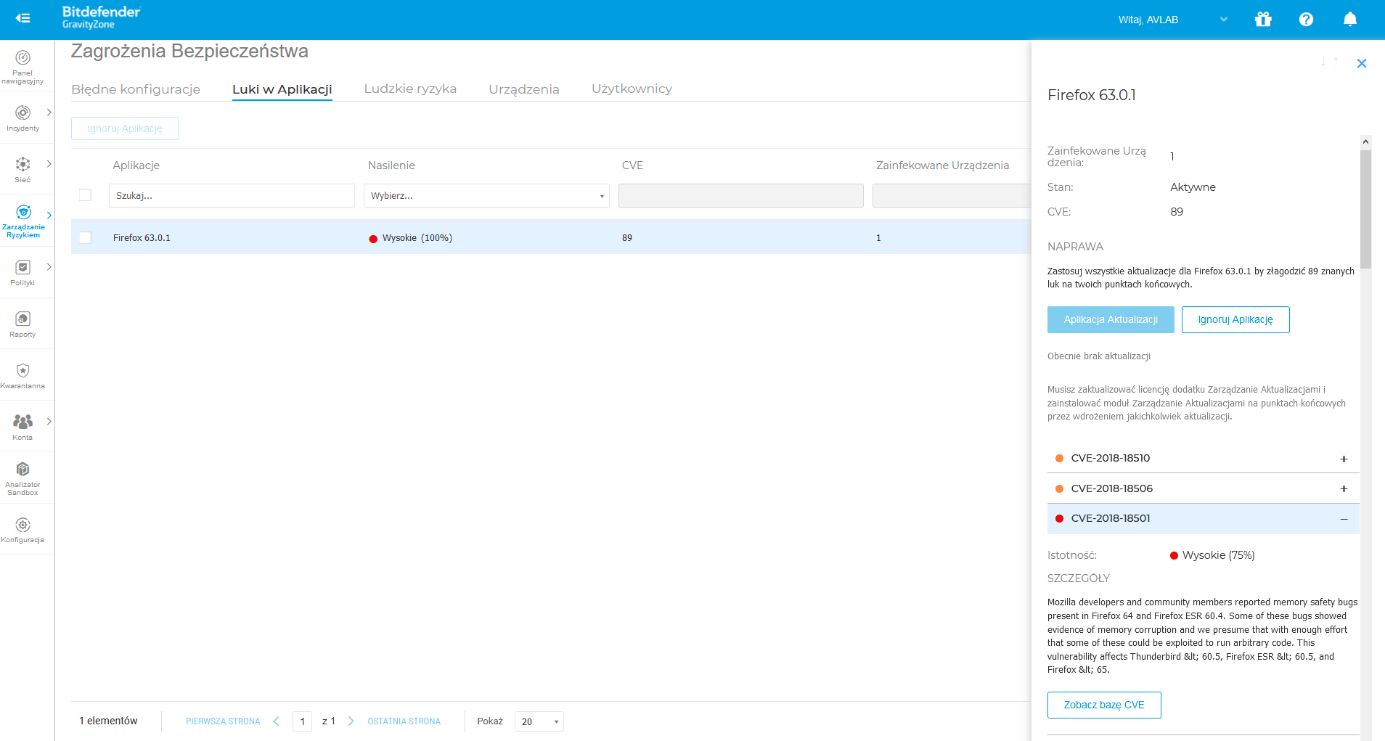The height and width of the screenshot is (741, 1385).
Task: Select the Luki w Aplikacji tab
Action: (x=282, y=89)
